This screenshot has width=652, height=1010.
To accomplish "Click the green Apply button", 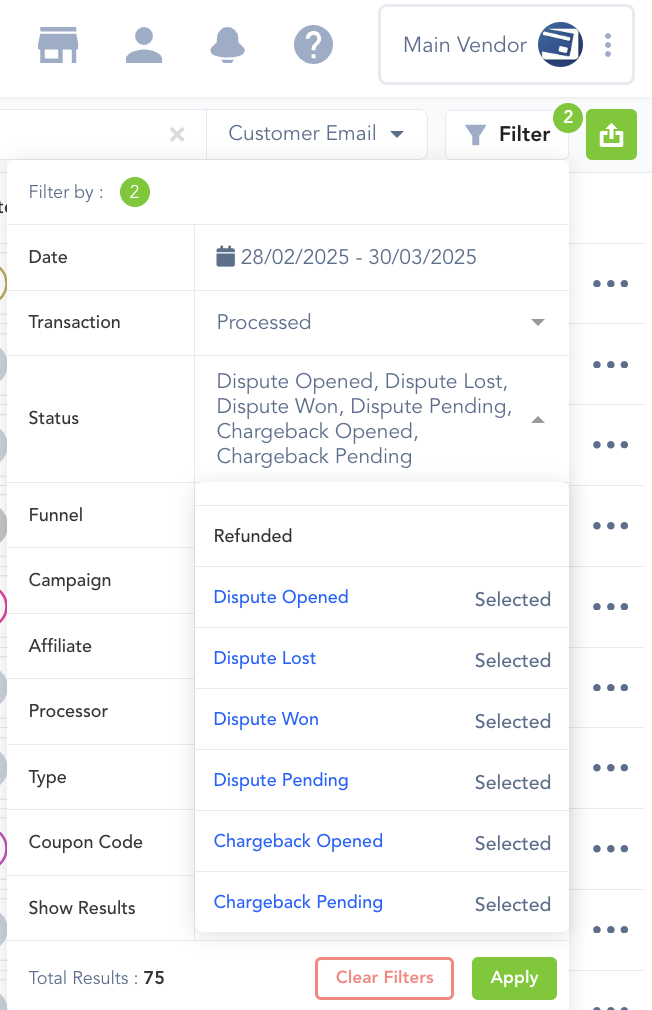I will pos(514,978).
